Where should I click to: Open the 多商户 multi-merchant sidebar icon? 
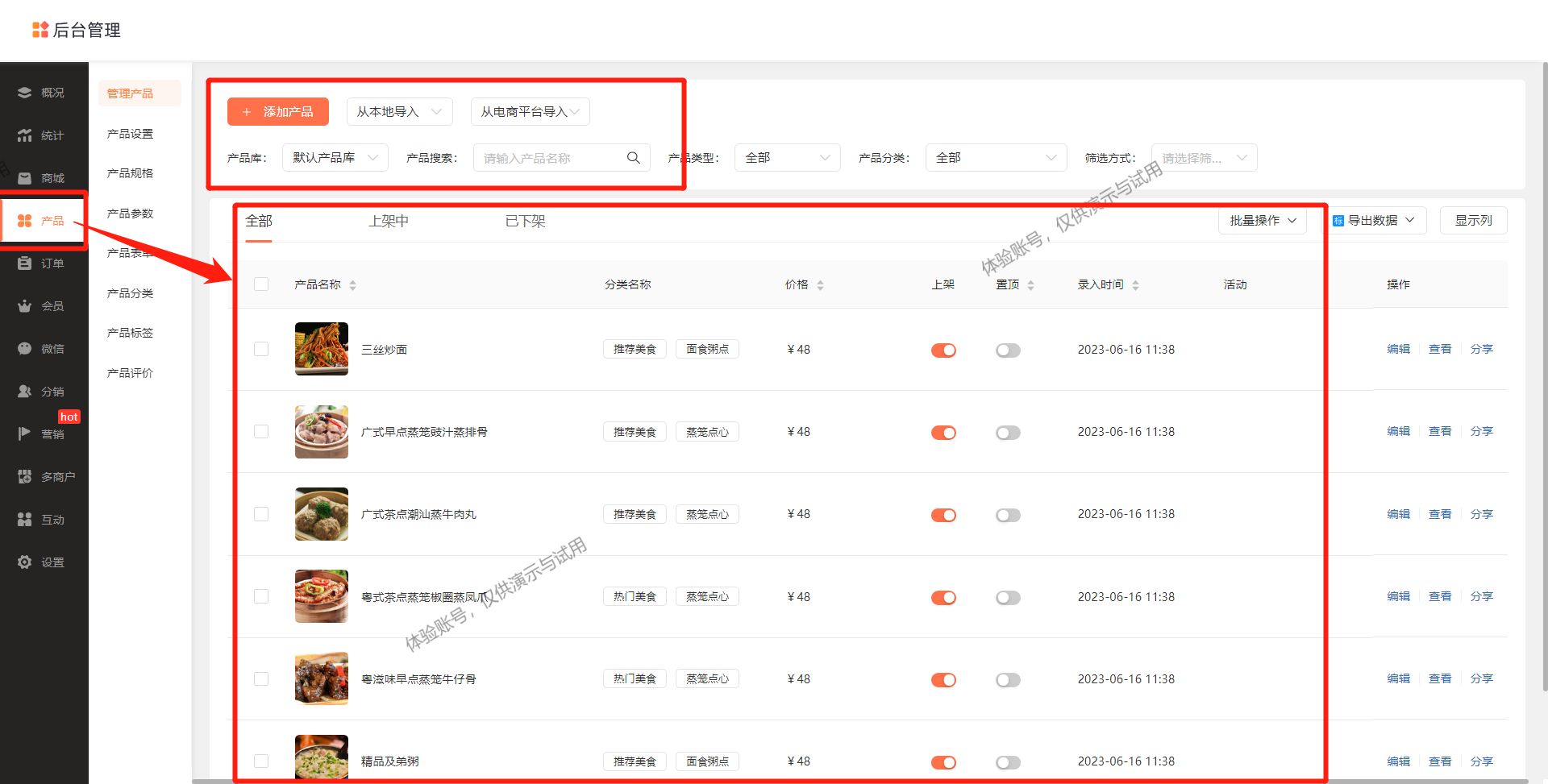pyautogui.click(x=25, y=477)
